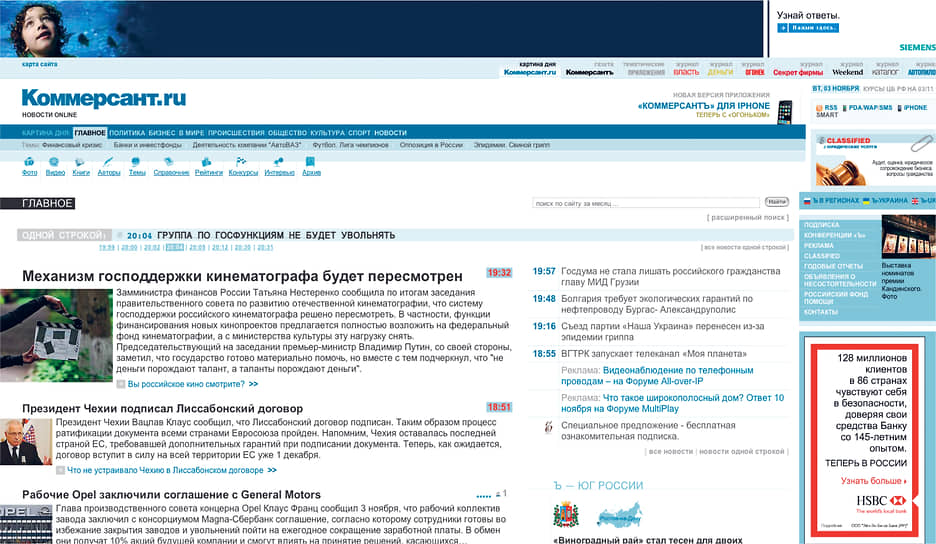936x544 pixels.
Task: Open the Интервью microphone icon
Action: (x=278, y=162)
